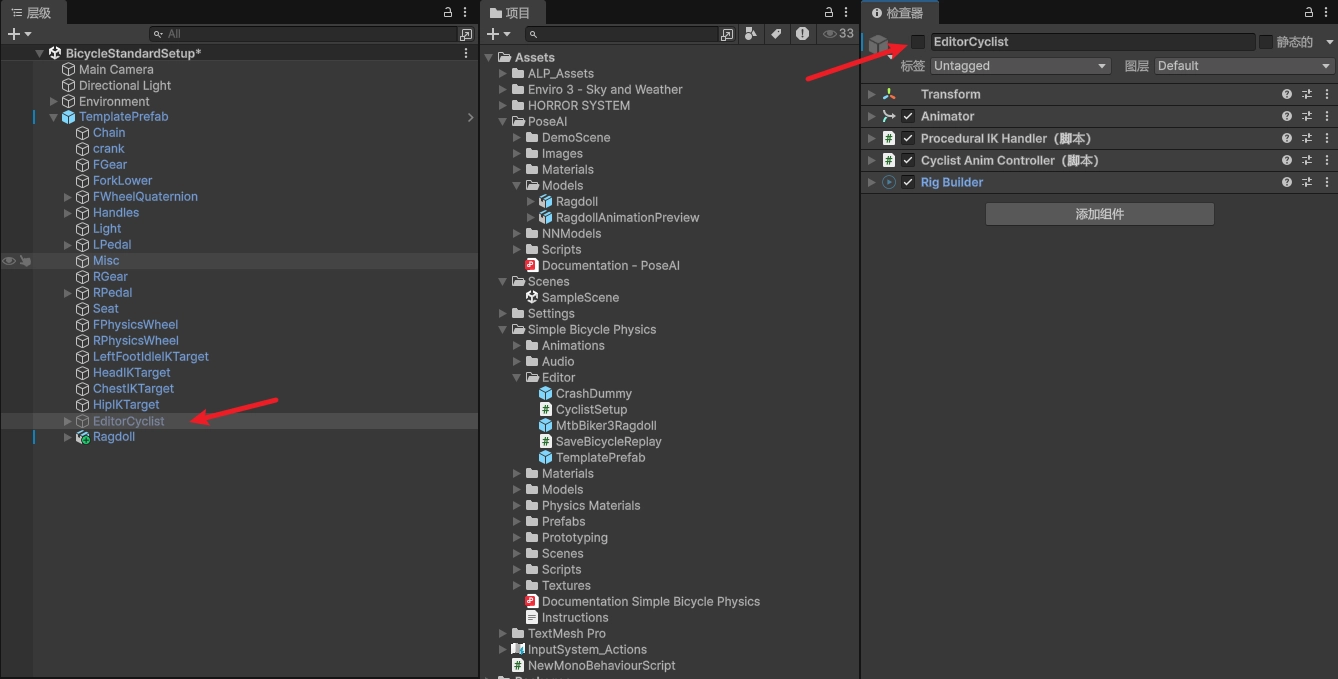Toggle visibility eye for Misc object
The height and width of the screenshot is (679, 1338).
[x=9, y=261]
